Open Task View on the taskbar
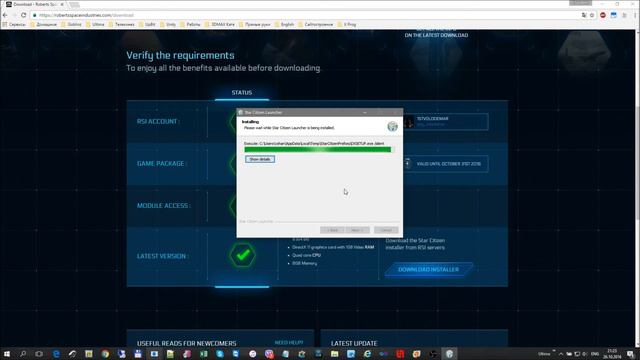This screenshot has width=640, height=360. [39, 354]
